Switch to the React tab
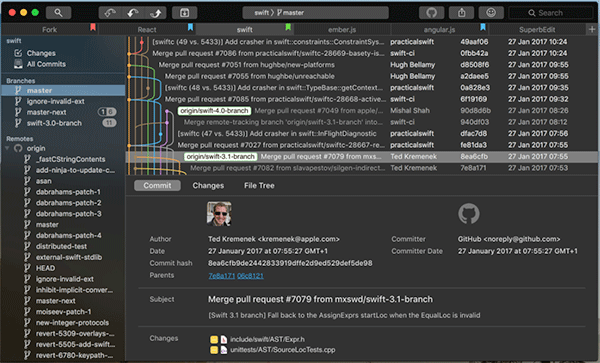Image resolution: width=600 pixels, height=363 pixels. pos(147,29)
